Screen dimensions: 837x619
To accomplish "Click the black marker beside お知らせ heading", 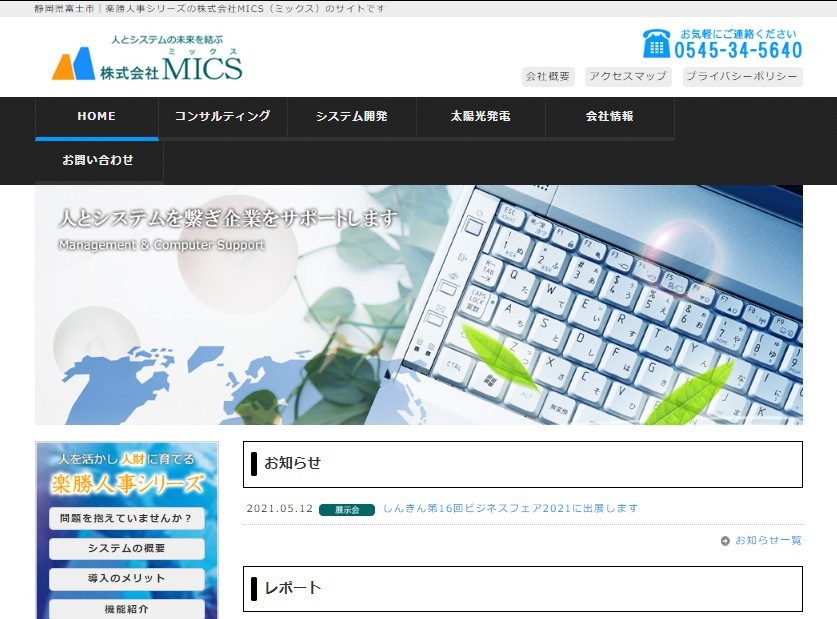I will (254, 462).
